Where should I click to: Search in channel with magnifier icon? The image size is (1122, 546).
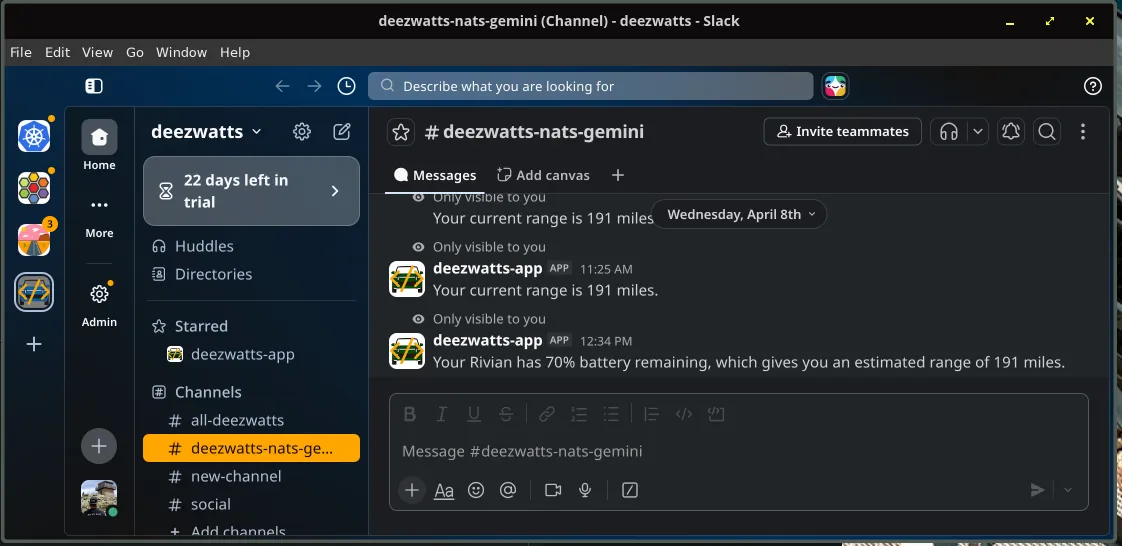[x=1047, y=132]
